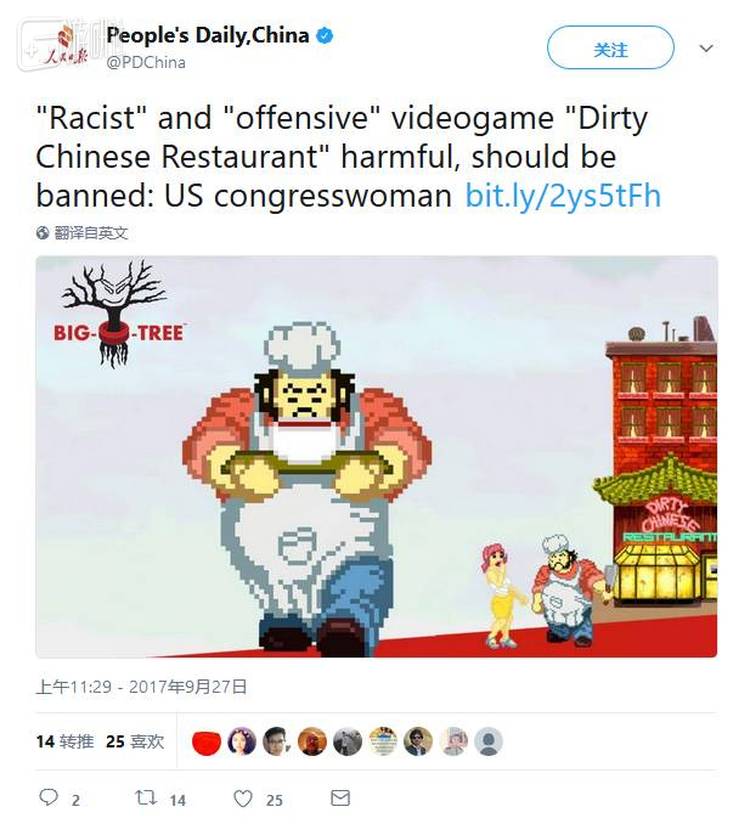
Task: Like the tweet with the heart icon
Action: point(243,798)
